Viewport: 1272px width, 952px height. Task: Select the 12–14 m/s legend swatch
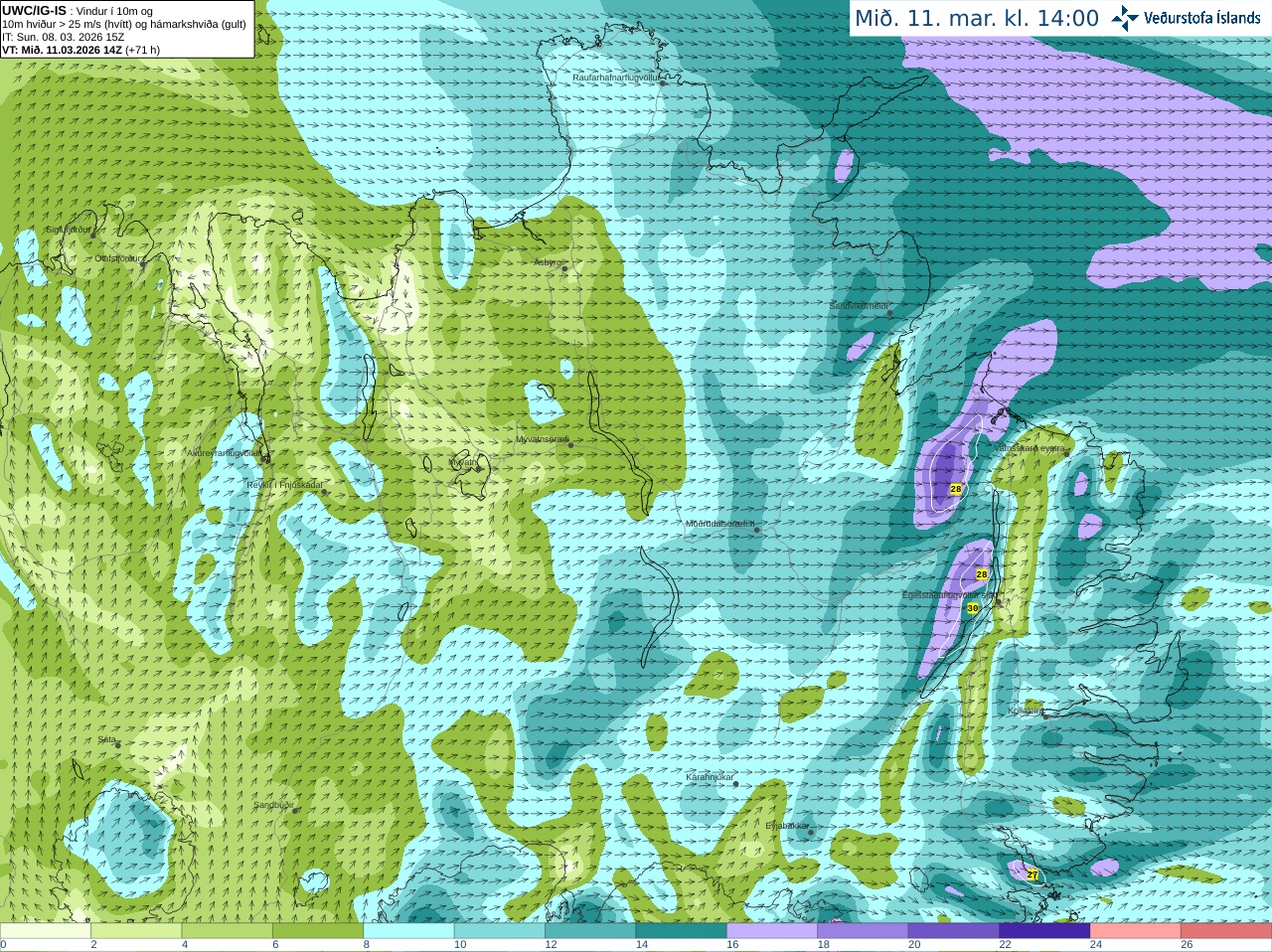tap(590, 931)
